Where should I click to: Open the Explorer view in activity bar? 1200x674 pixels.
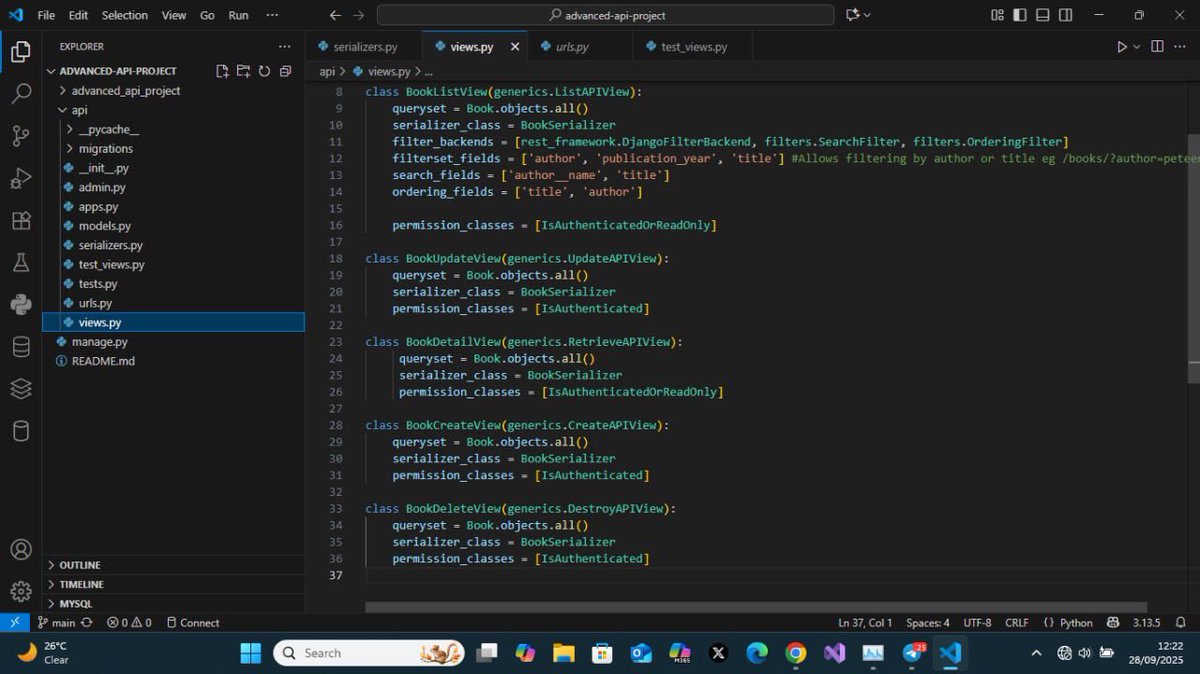pos(20,52)
